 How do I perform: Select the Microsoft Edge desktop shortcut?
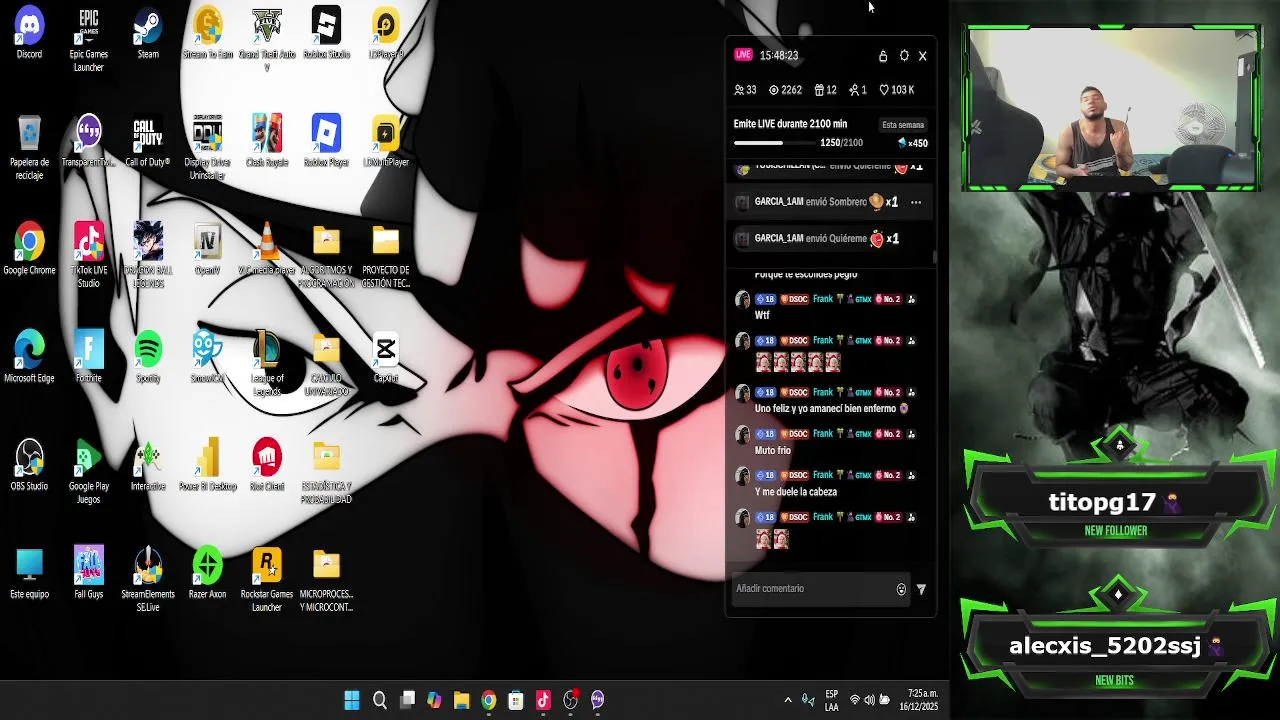pyautogui.click(x=29, y=358)
